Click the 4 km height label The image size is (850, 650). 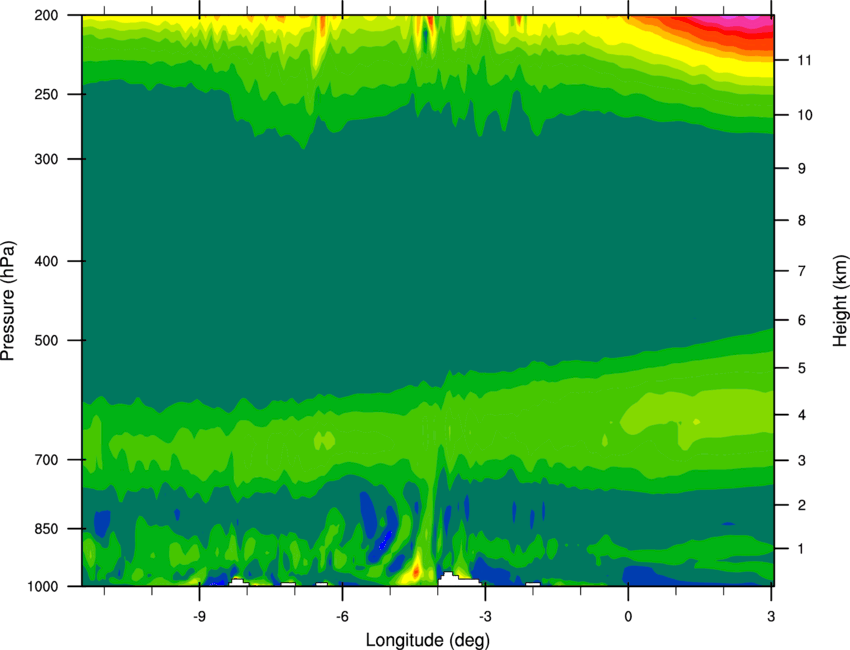802,415
